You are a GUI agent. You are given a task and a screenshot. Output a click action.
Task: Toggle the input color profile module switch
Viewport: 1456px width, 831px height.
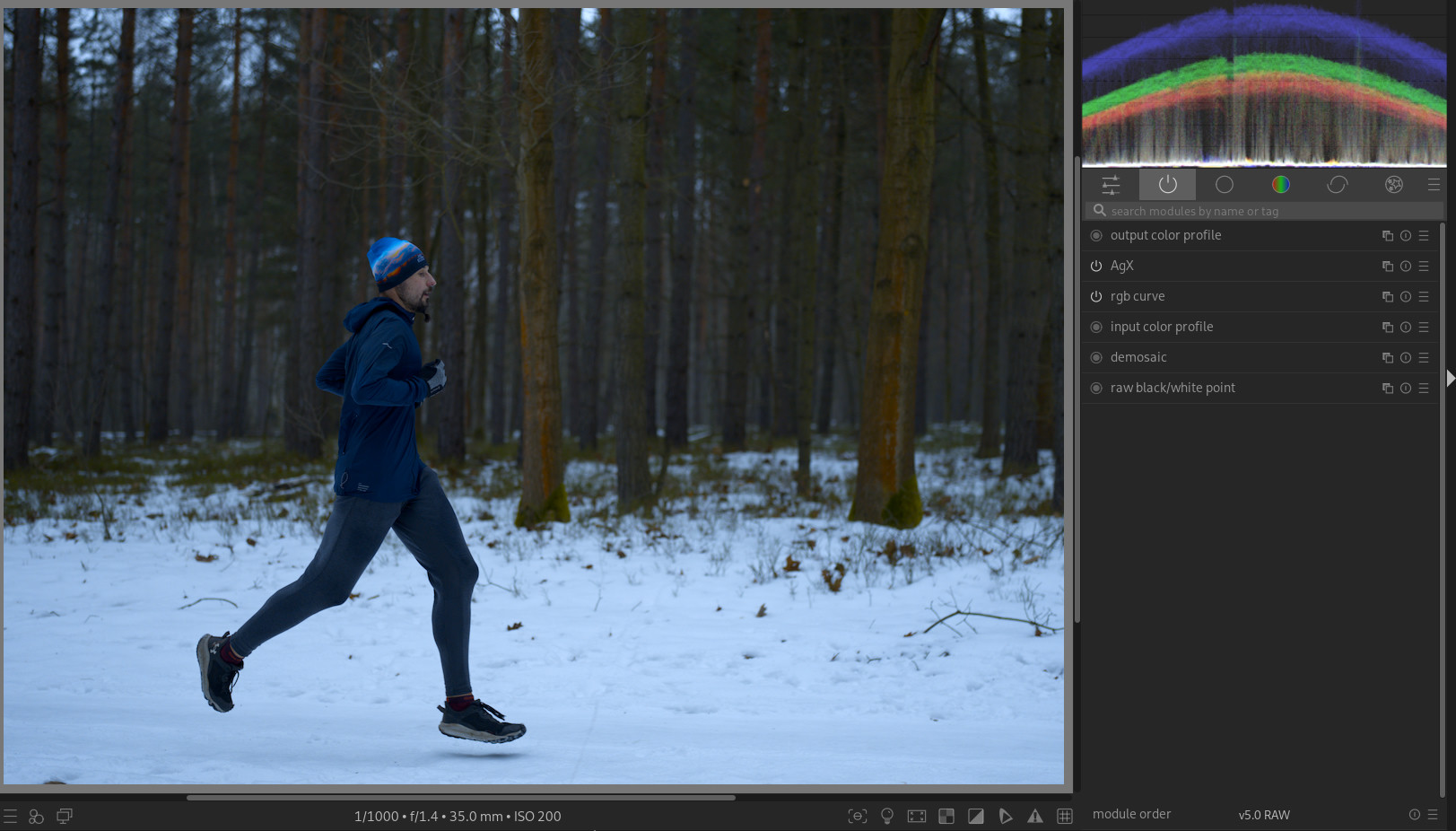coord(1096,328)
